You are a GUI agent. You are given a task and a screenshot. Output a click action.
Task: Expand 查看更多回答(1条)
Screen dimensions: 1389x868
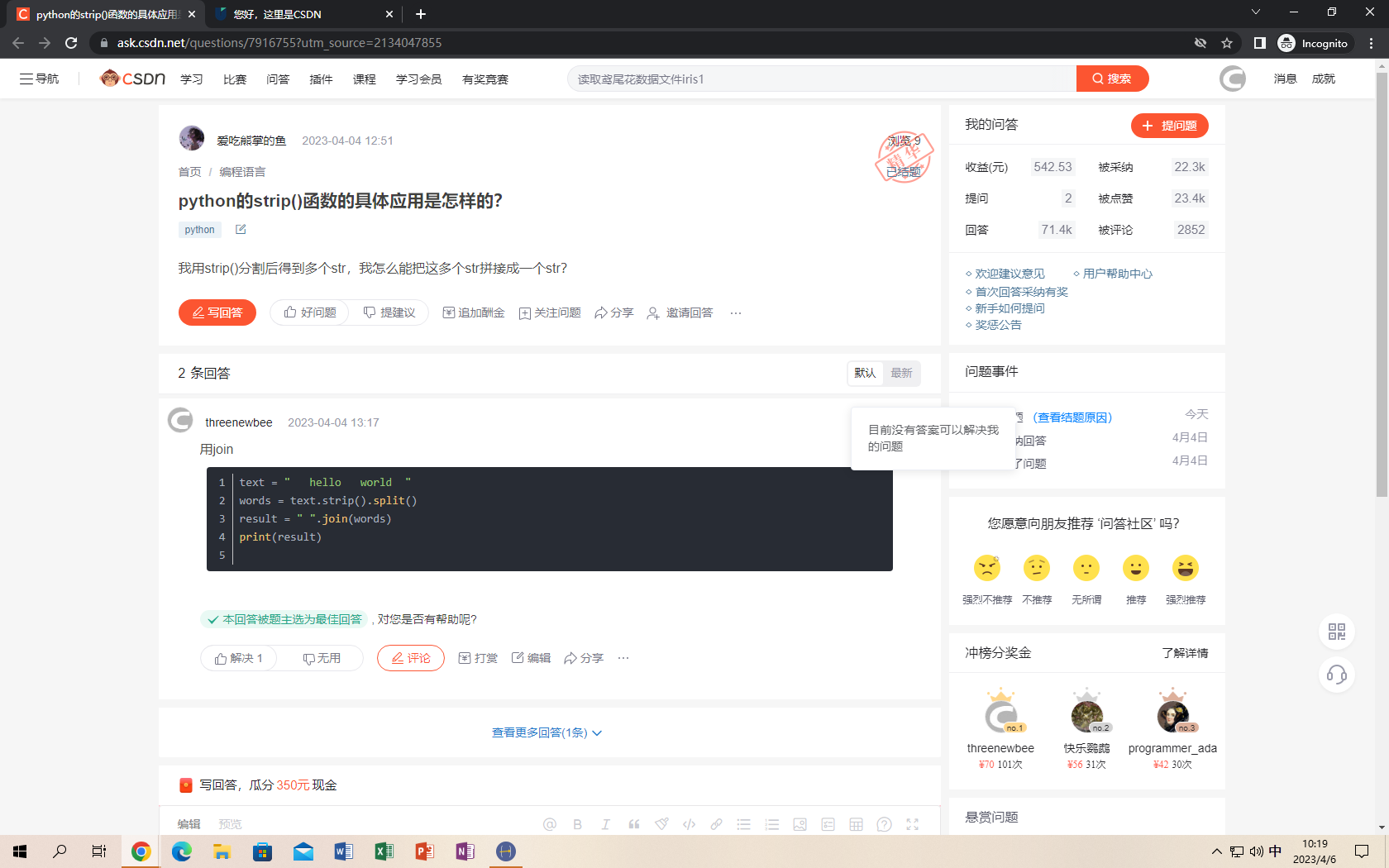pos(547,732)
